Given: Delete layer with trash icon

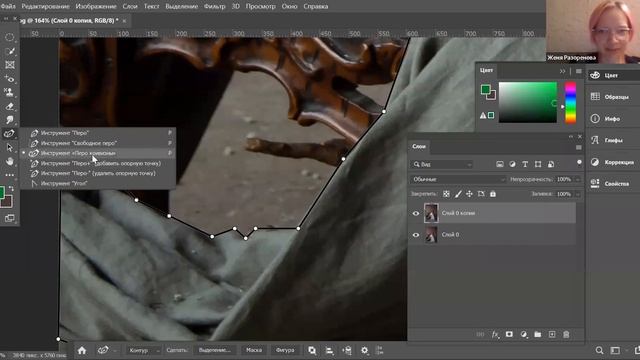Looking at the screenshot, I should click(566, 334).
